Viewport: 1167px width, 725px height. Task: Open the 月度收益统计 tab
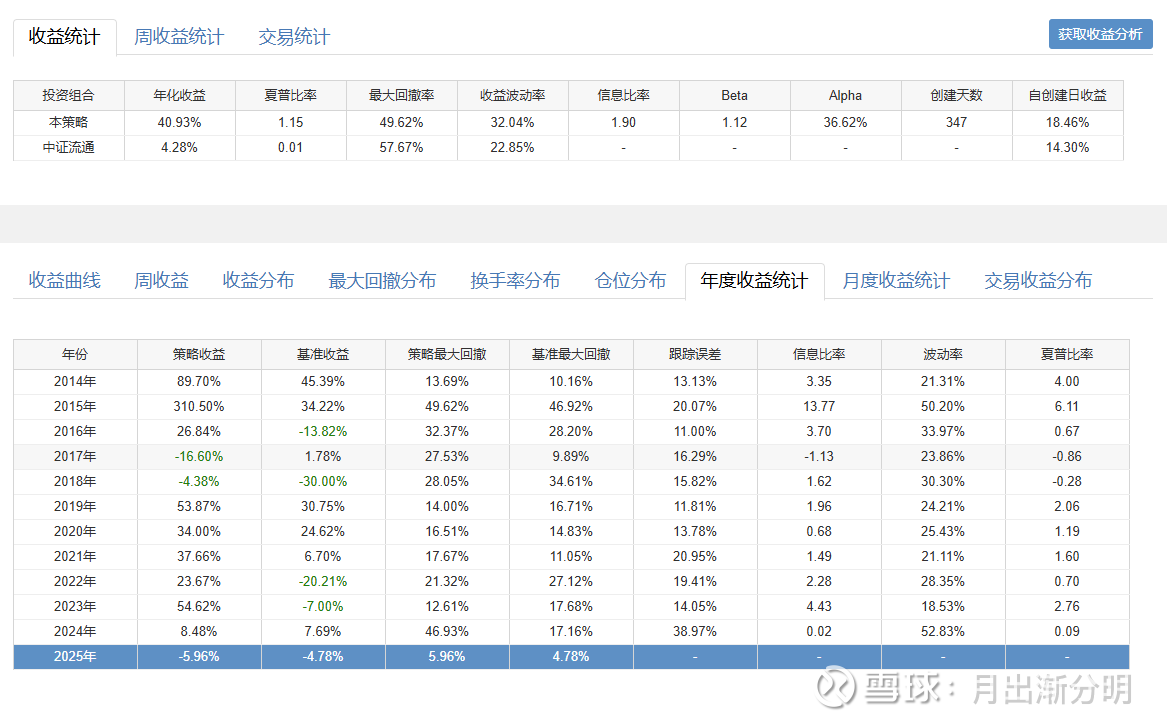coord(896,281)
